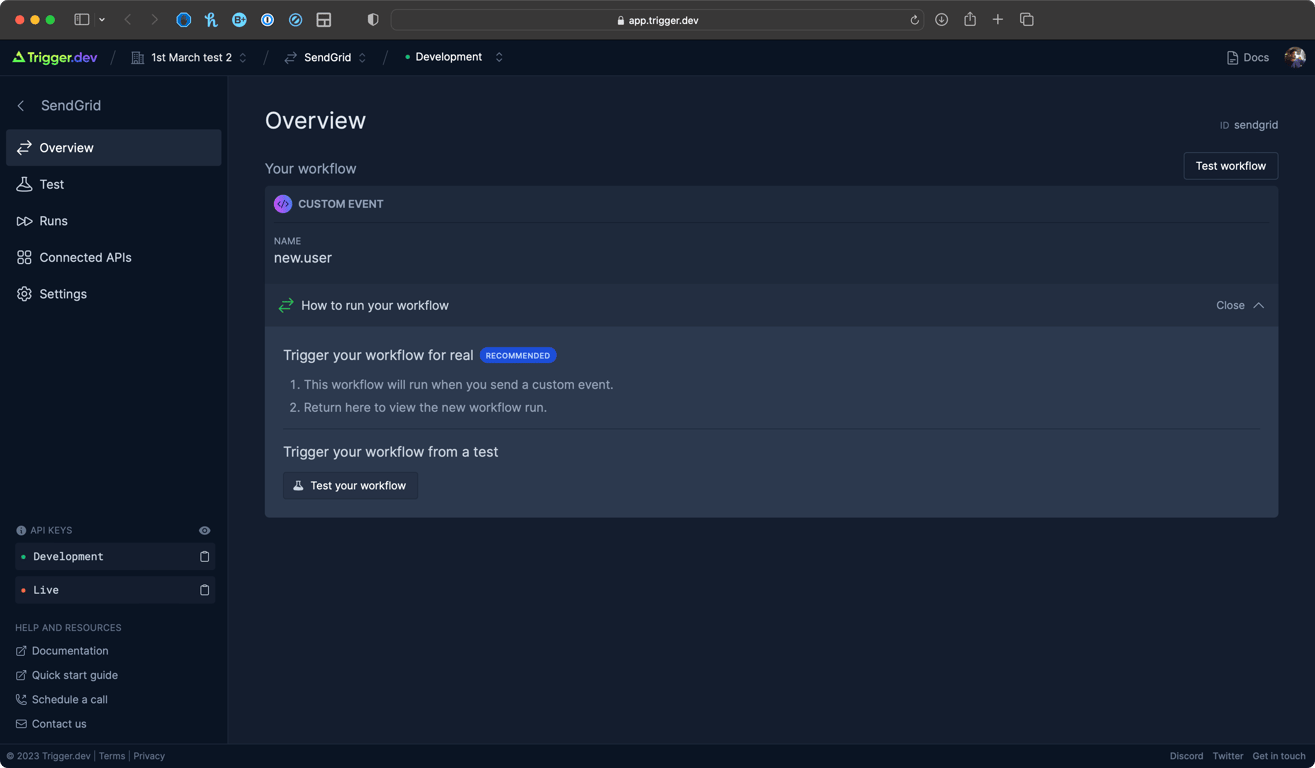1315x768 pixels.
Task: Open the Twitter footer link
Action: coord(1228,756)
